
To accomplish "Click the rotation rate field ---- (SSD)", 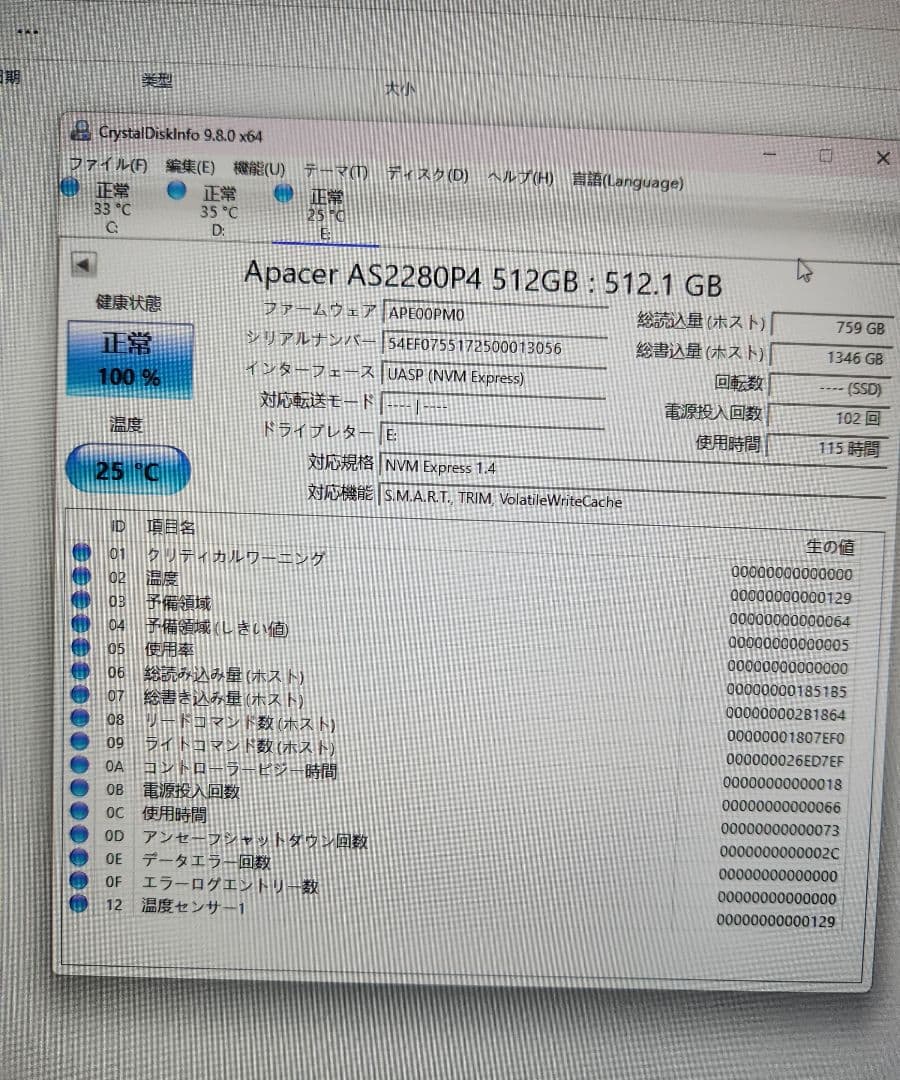I will coord(828,388).
